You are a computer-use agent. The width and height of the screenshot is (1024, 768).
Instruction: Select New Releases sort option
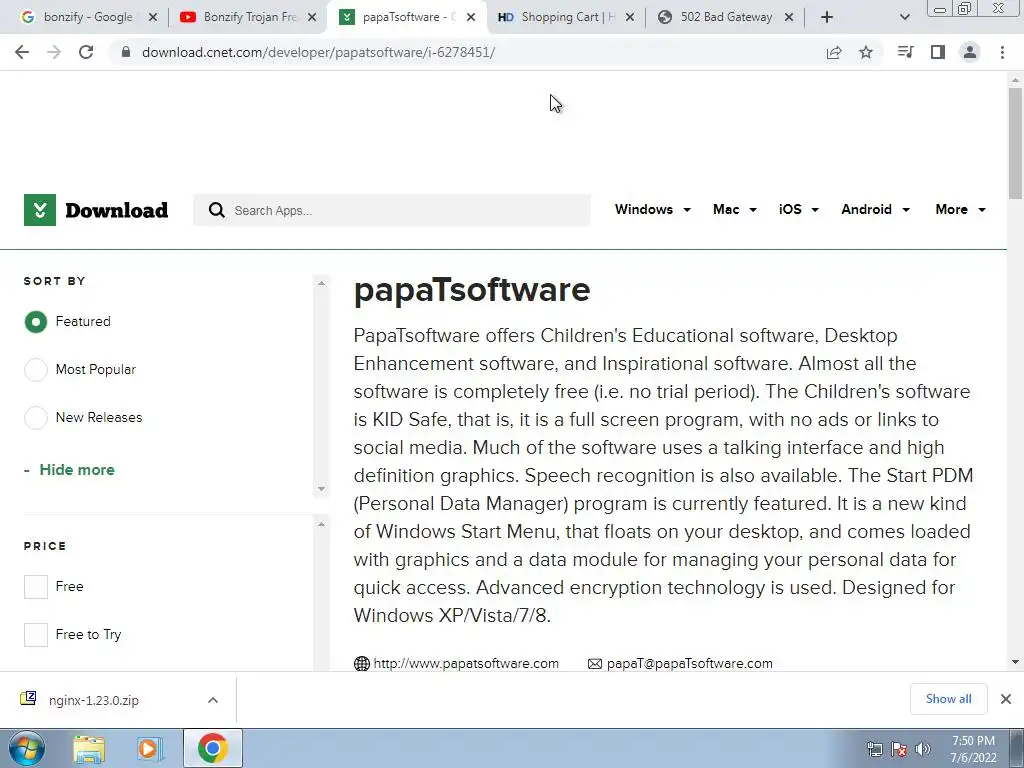click(36, 417)
